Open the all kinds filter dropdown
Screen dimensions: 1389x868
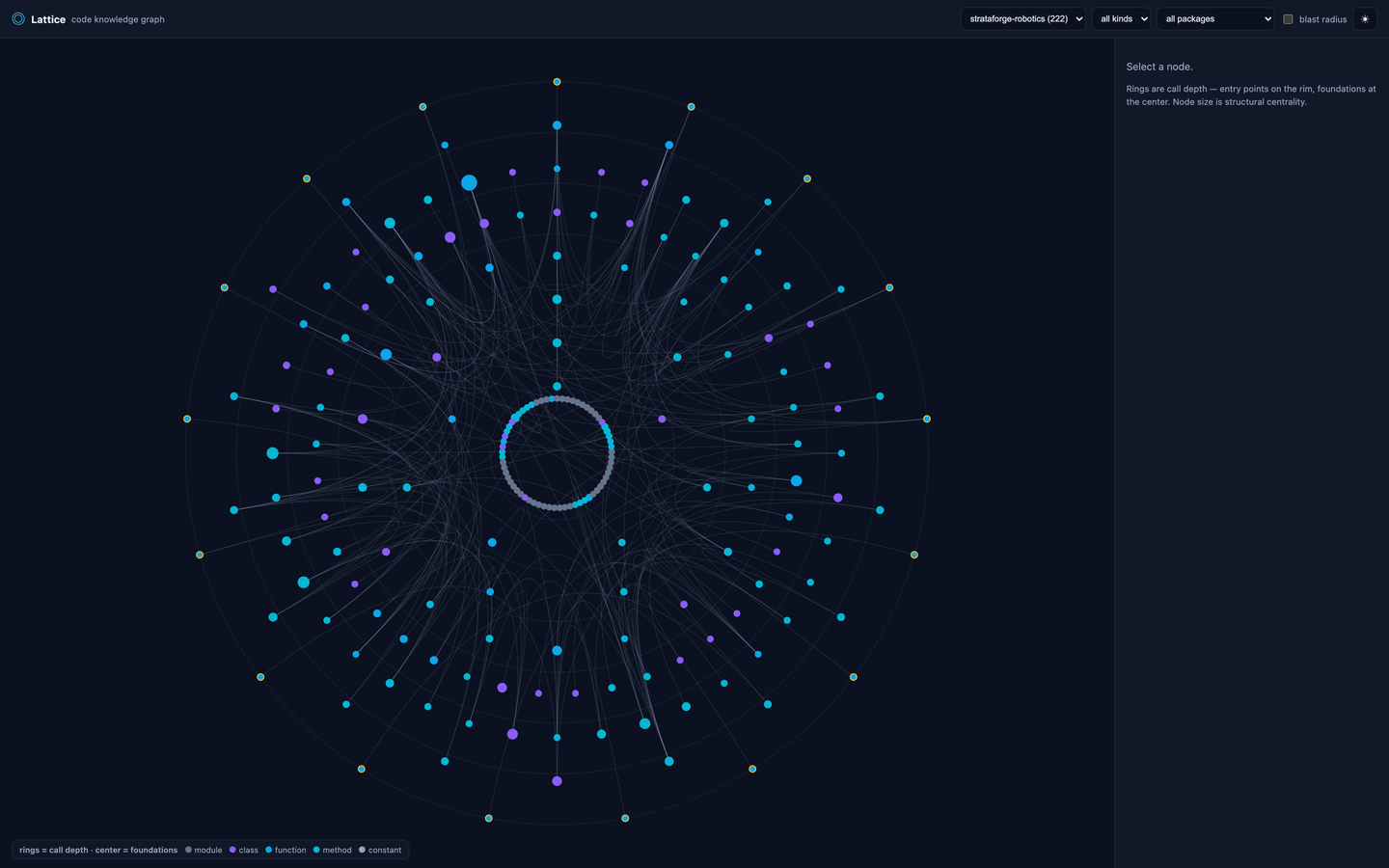1122,19
